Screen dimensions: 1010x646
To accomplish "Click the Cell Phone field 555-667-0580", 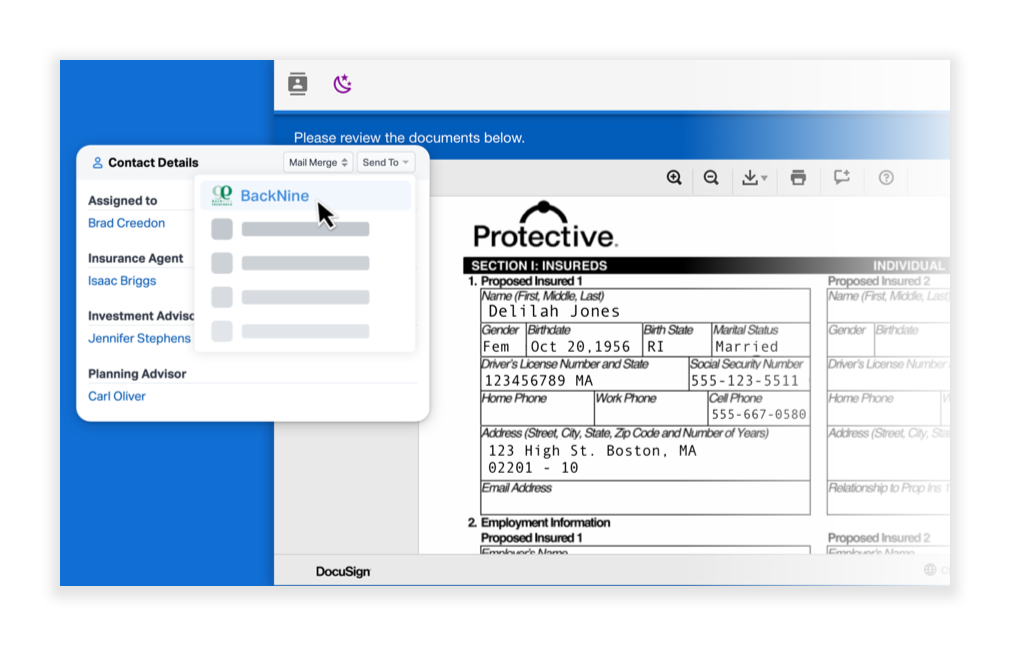I will 758,408.
